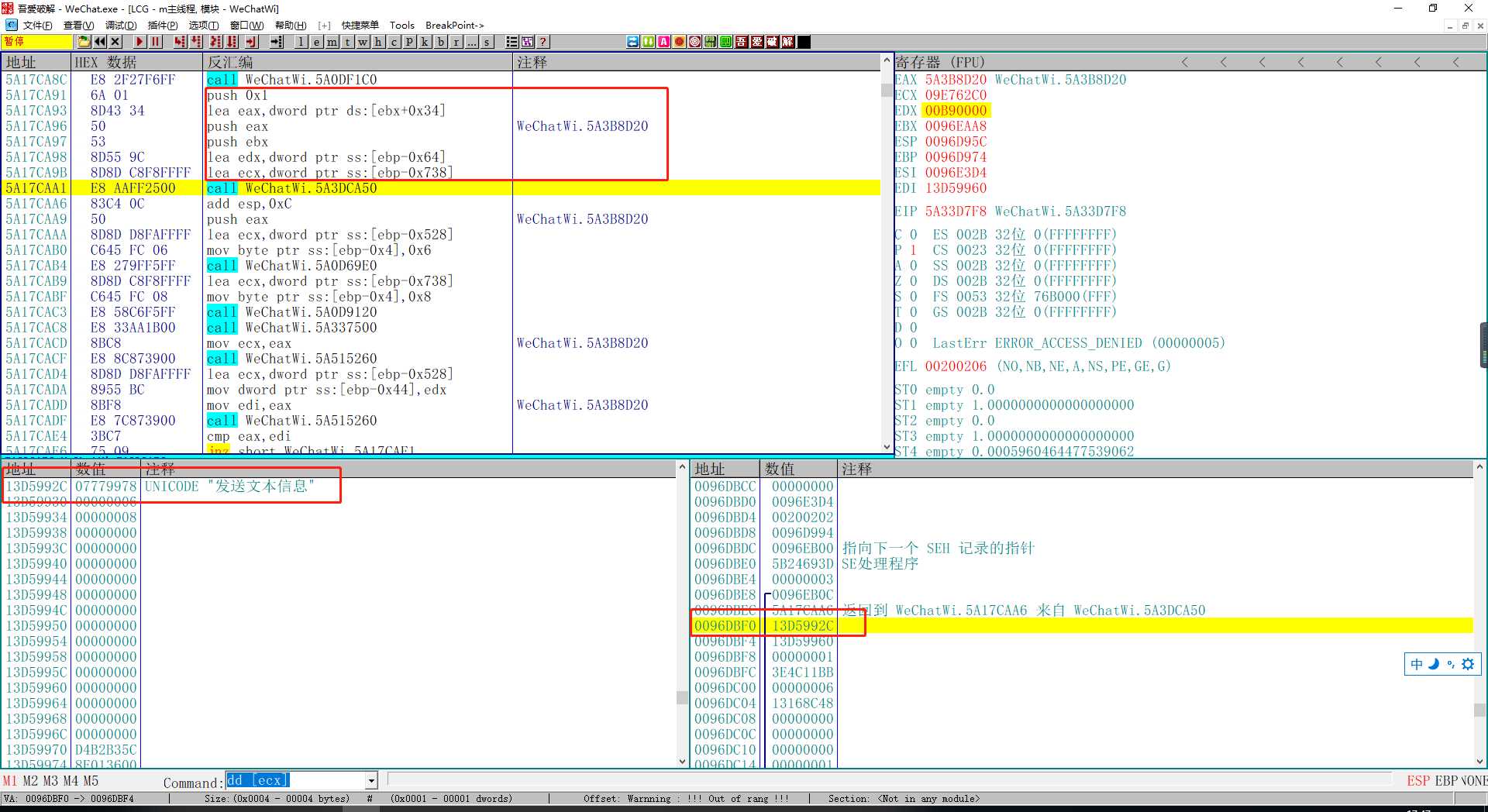This screenshot has width=1488, height=812.
Task: Switch to memory dump M5
Action: point(91,781)
